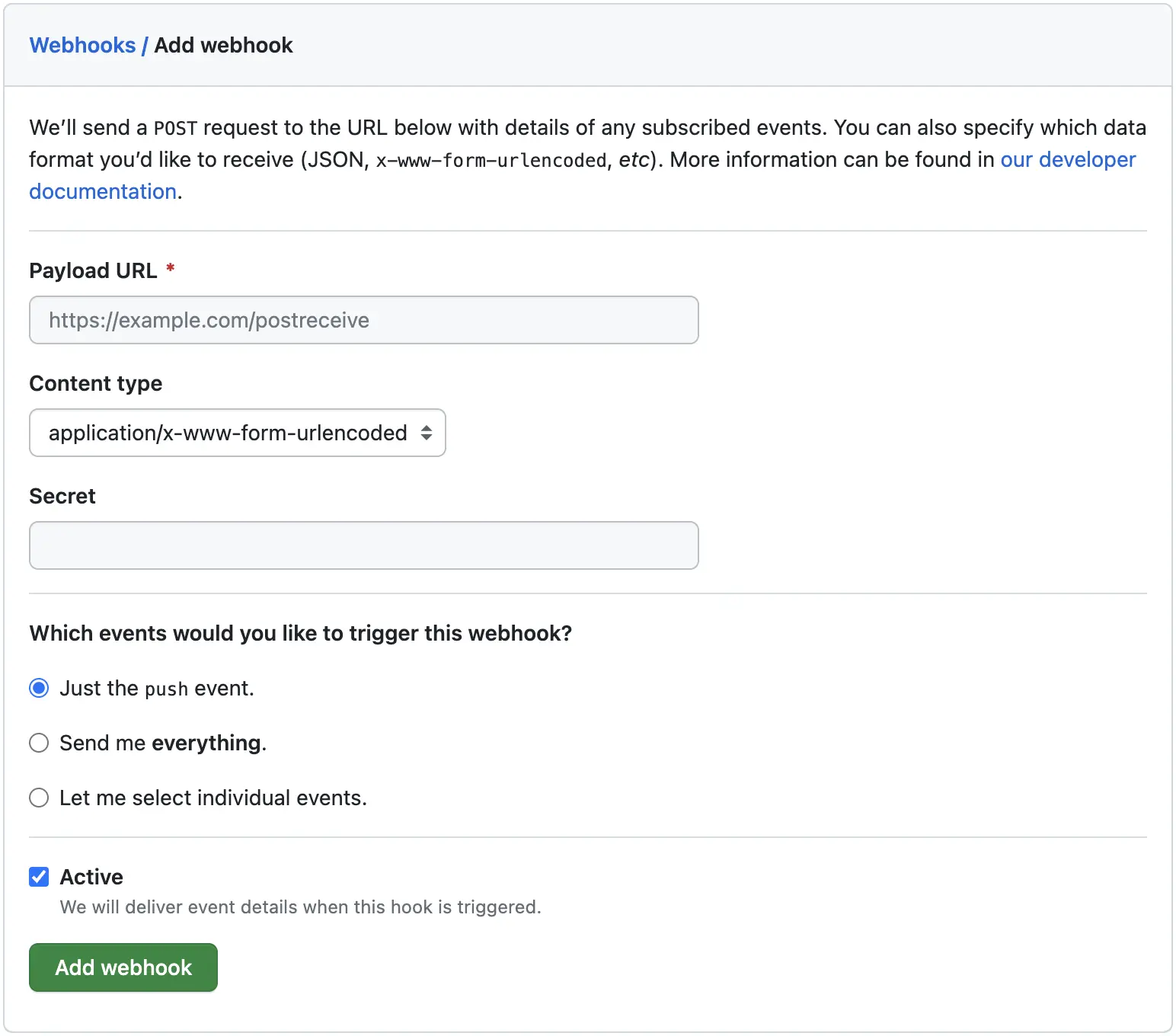Click the Secret field label
The width and height of the screenshot is (1176, 1036).
click(62, 497)
